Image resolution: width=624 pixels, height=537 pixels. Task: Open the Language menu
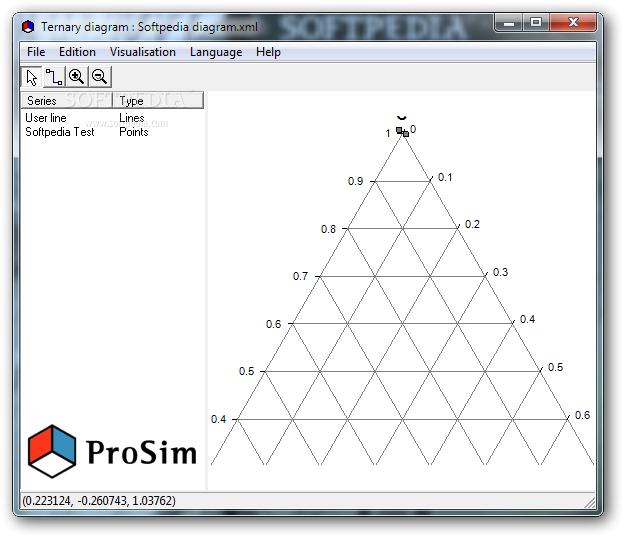pos(216,52)
